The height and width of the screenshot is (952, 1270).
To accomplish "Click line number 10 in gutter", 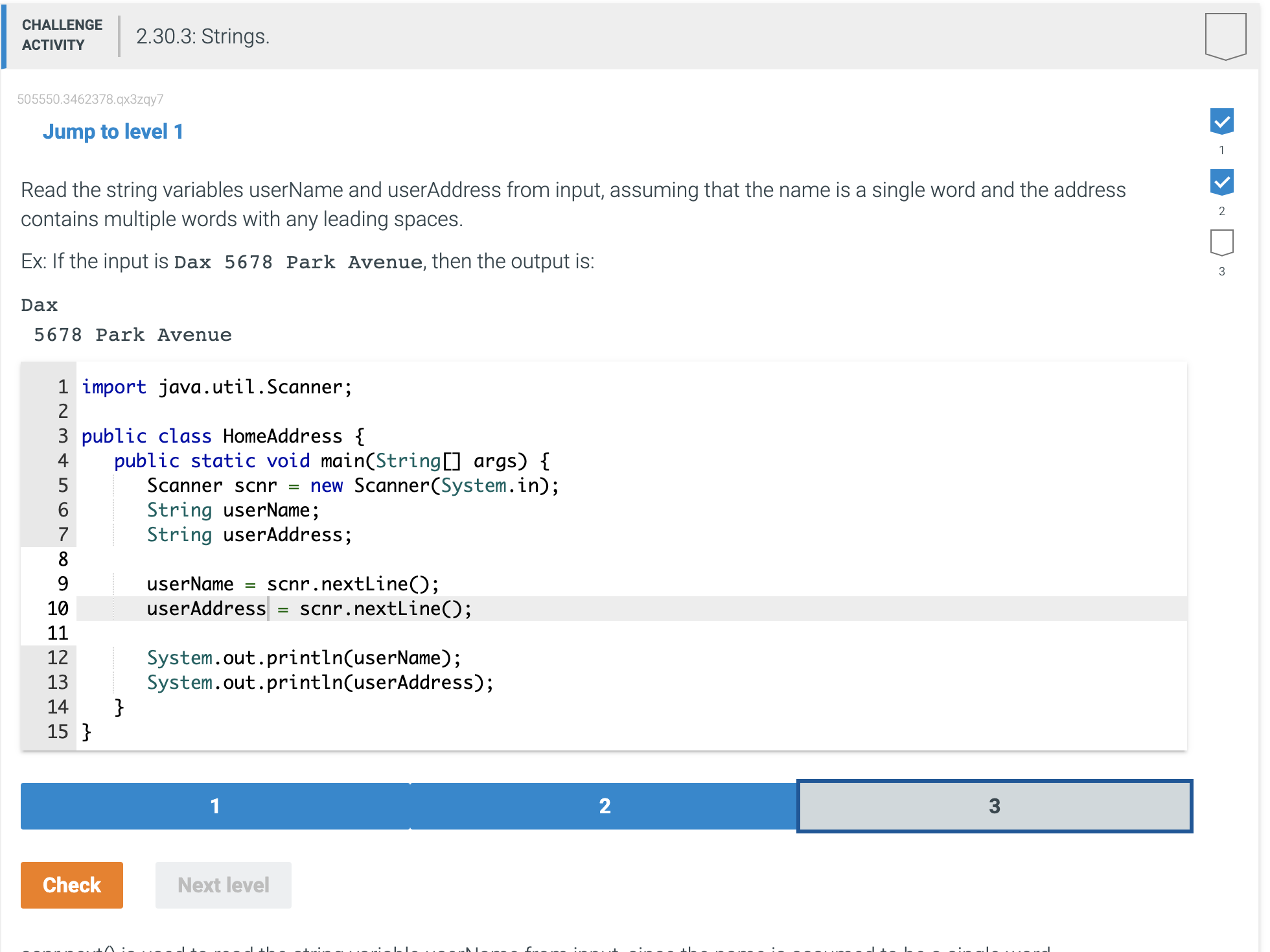I will [58, 609].
